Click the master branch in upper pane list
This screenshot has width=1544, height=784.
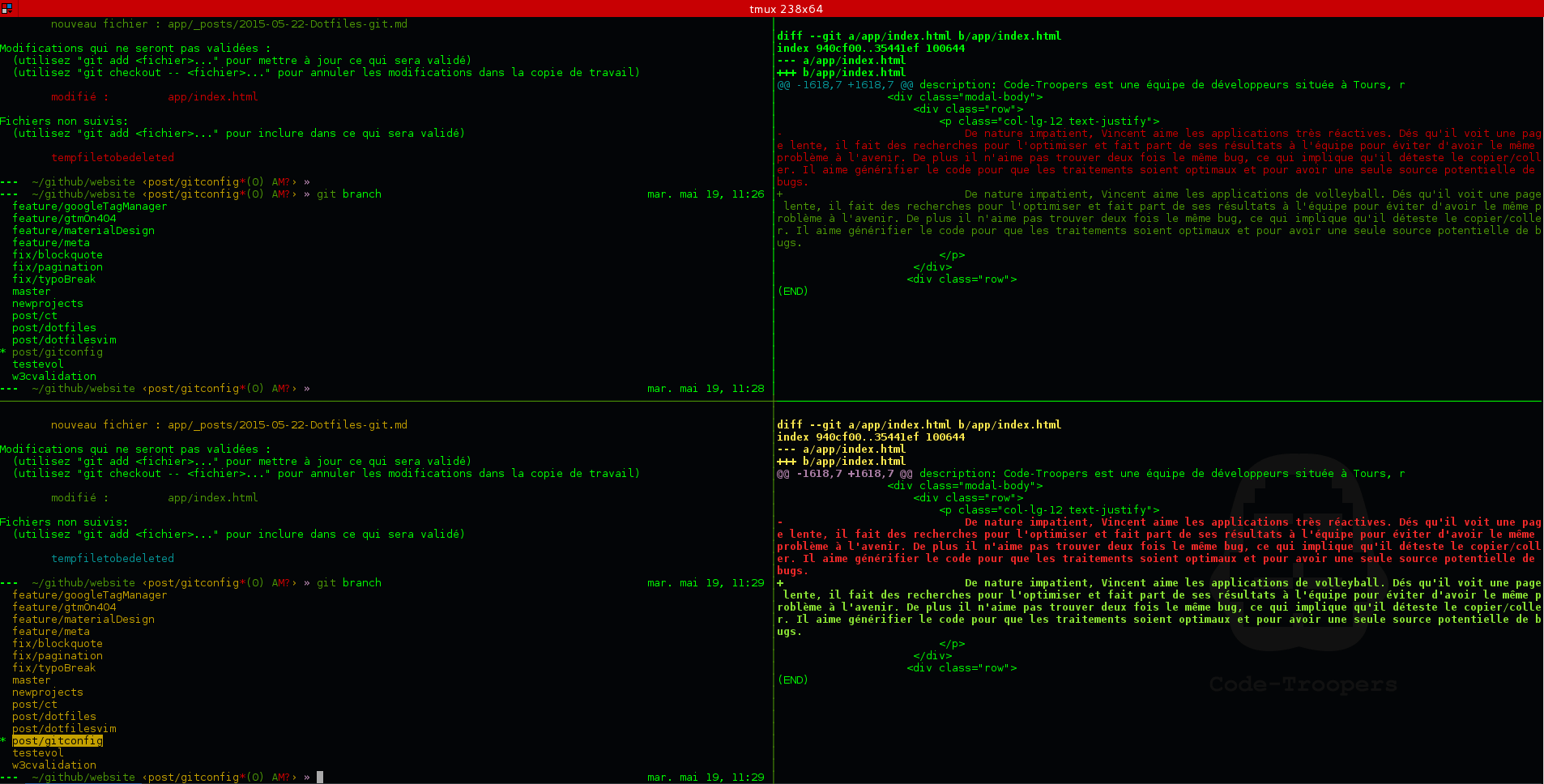31,292
